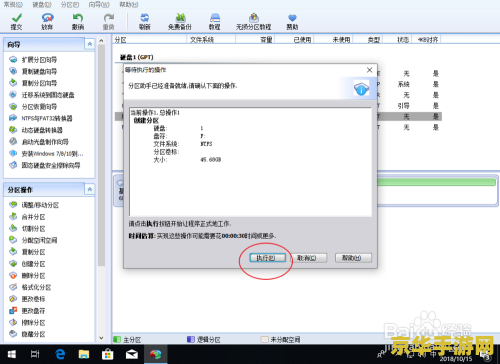Open Microsoft Edge from the taskbar
This screenshot has width=500, height=364.
pyautogui.click(x=60, y=354)
